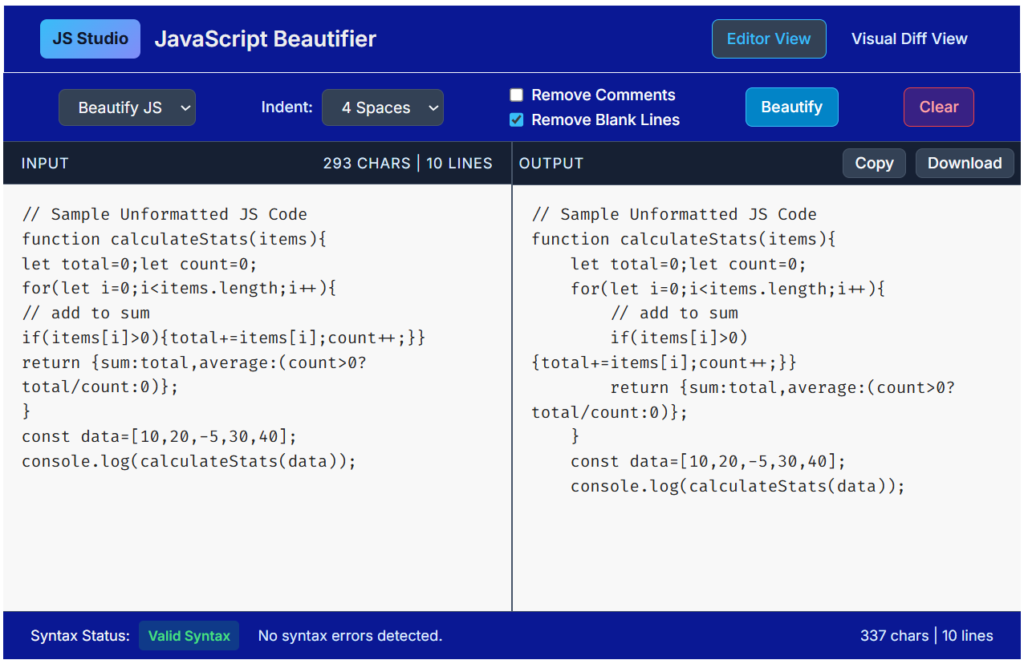The image size is (1024, 664).
Task: Uncheck the Remove Blank Lines checkbox
Action: [517, 120]
